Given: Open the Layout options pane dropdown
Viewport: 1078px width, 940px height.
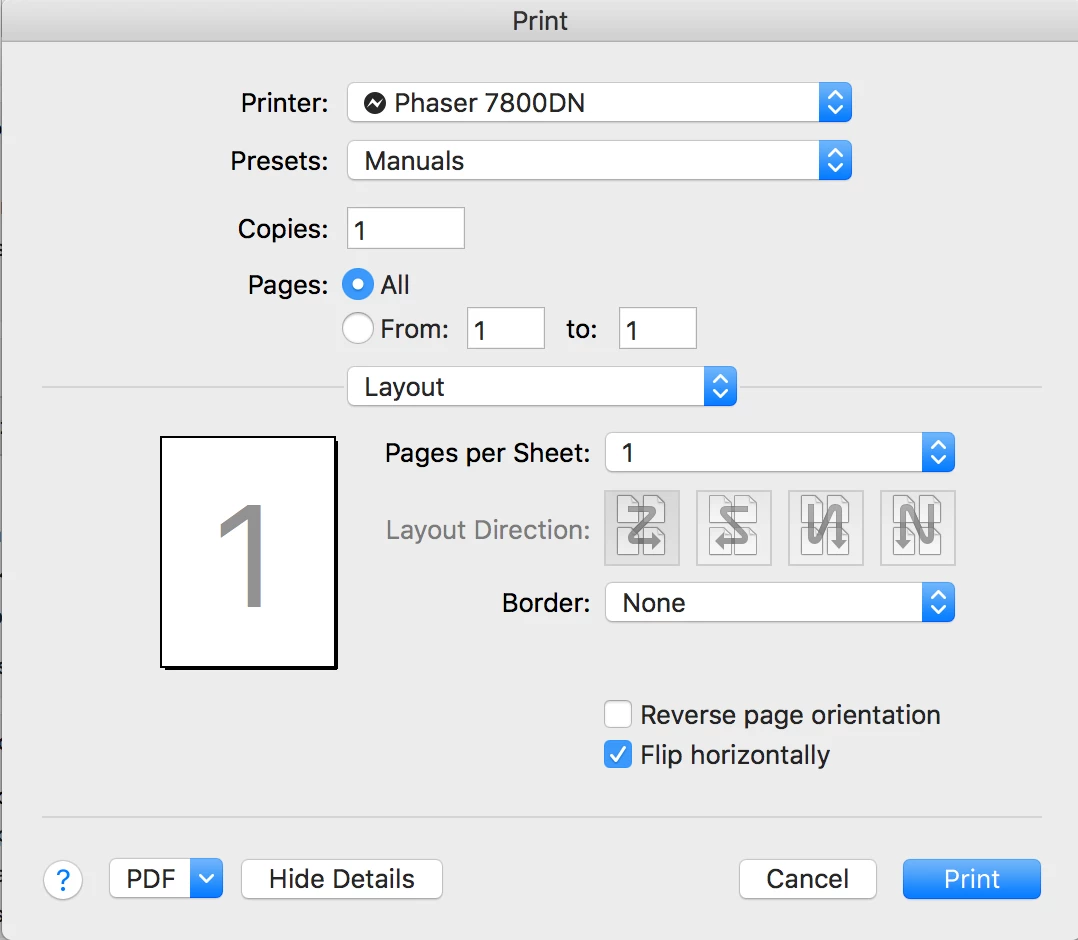Looking at the screenshot, I should (542, 386).
